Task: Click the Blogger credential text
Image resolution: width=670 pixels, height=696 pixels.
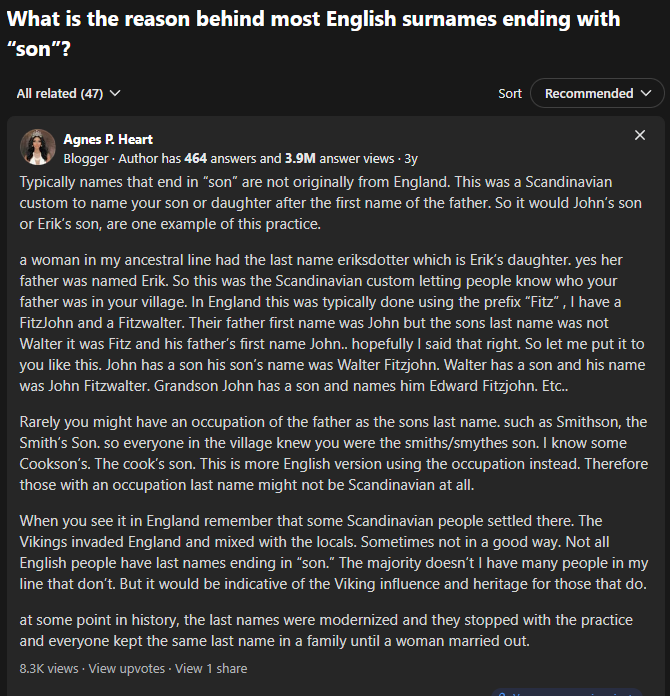Action: click(86, 159)
